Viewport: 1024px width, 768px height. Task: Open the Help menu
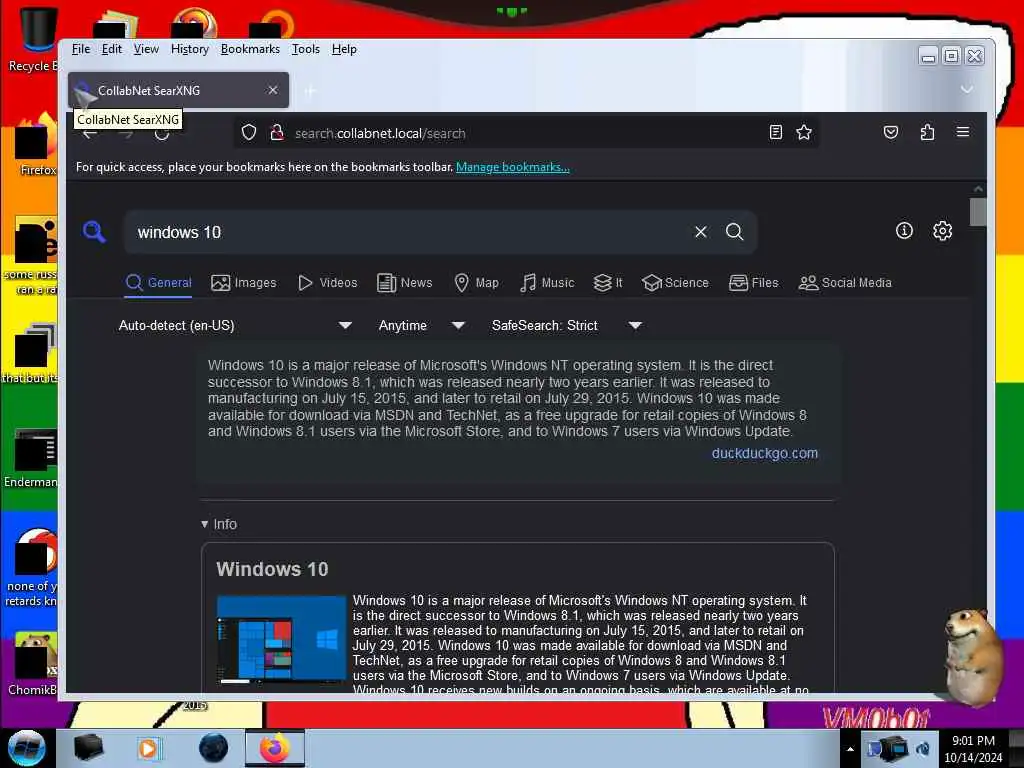click(x=344, y=49)
